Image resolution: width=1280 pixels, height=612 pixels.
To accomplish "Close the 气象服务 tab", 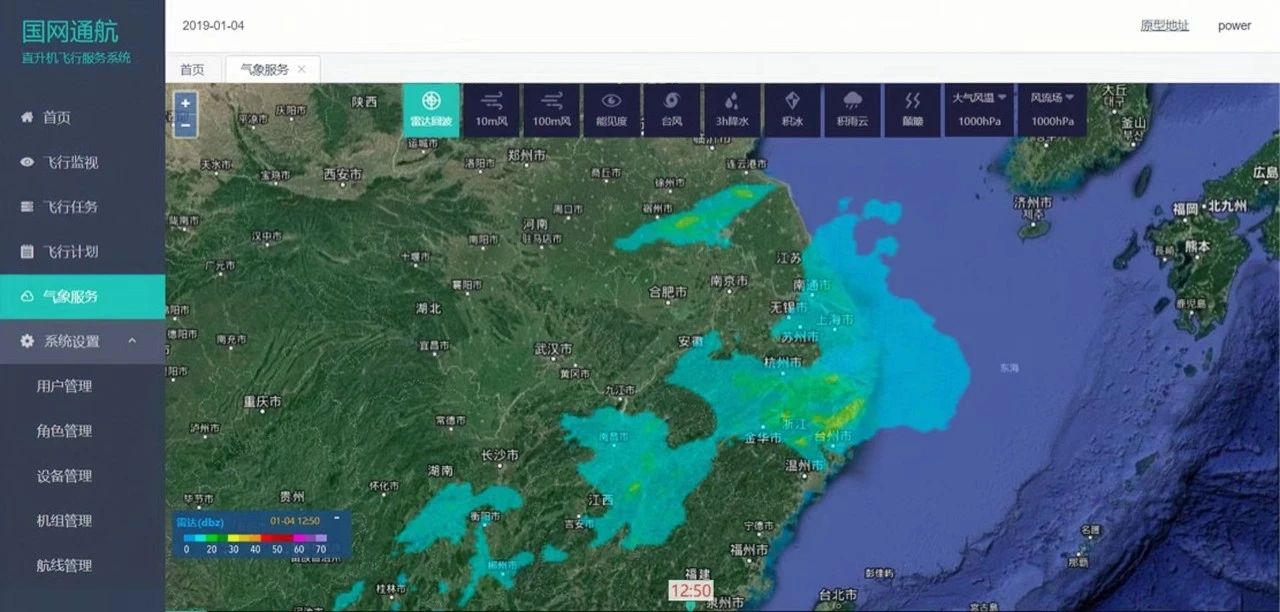I will click(x=302, y=69).
